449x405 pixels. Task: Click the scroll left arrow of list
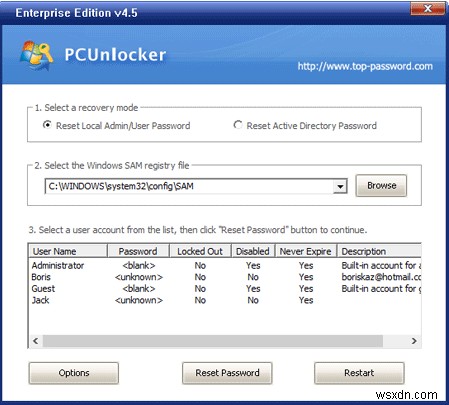point(35,341)
